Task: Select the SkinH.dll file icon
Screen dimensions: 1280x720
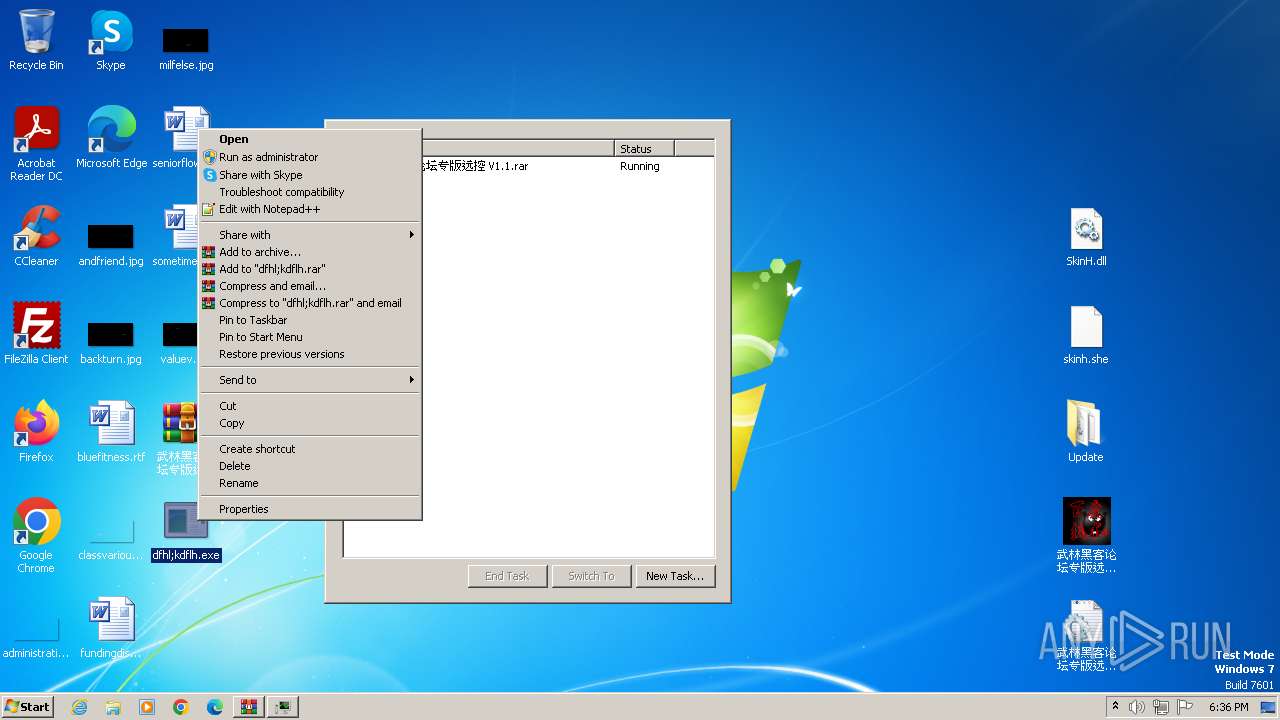Action: pyautogui.click(x=1086, y=237)
